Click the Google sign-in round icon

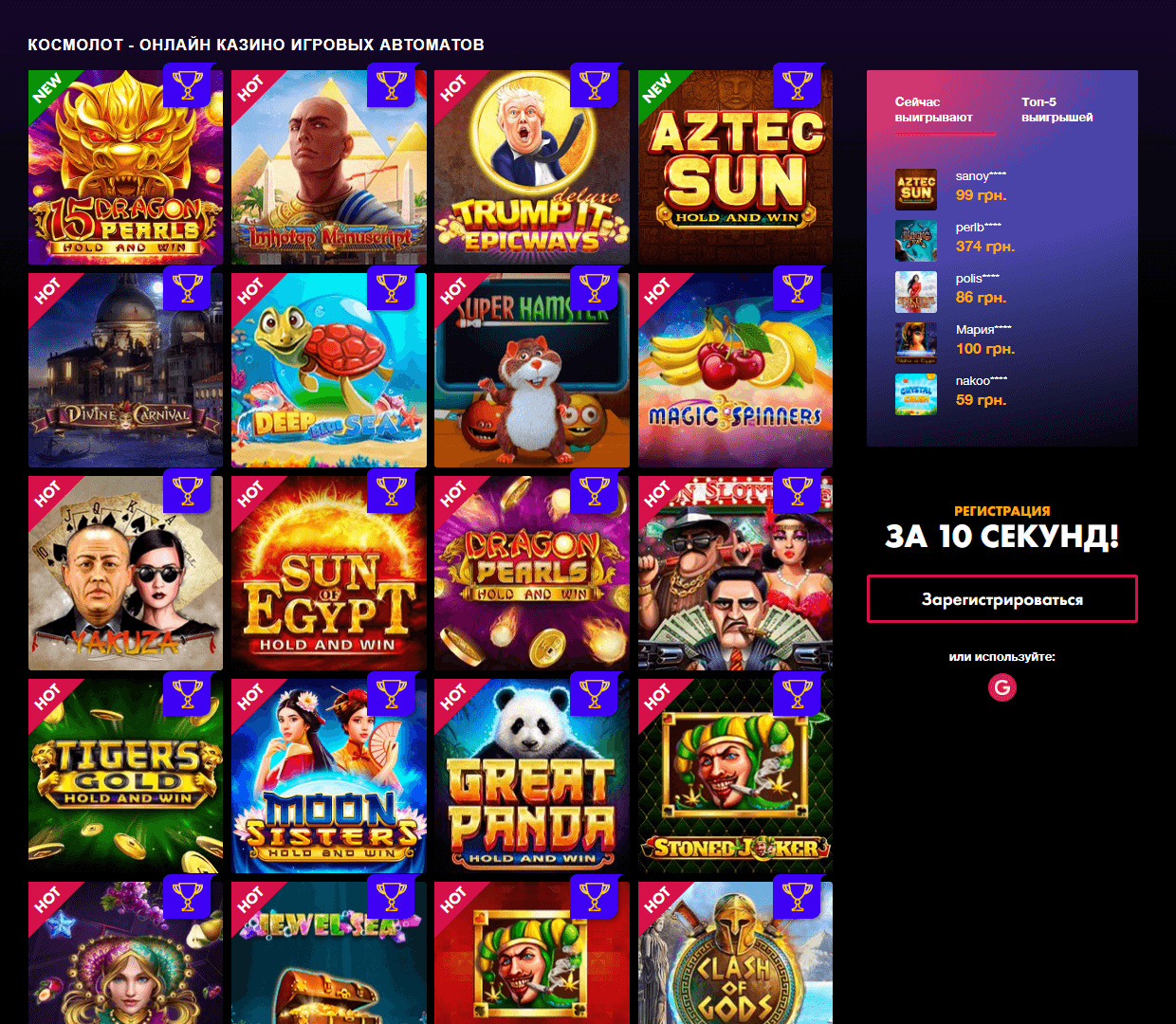[1002, 687]
